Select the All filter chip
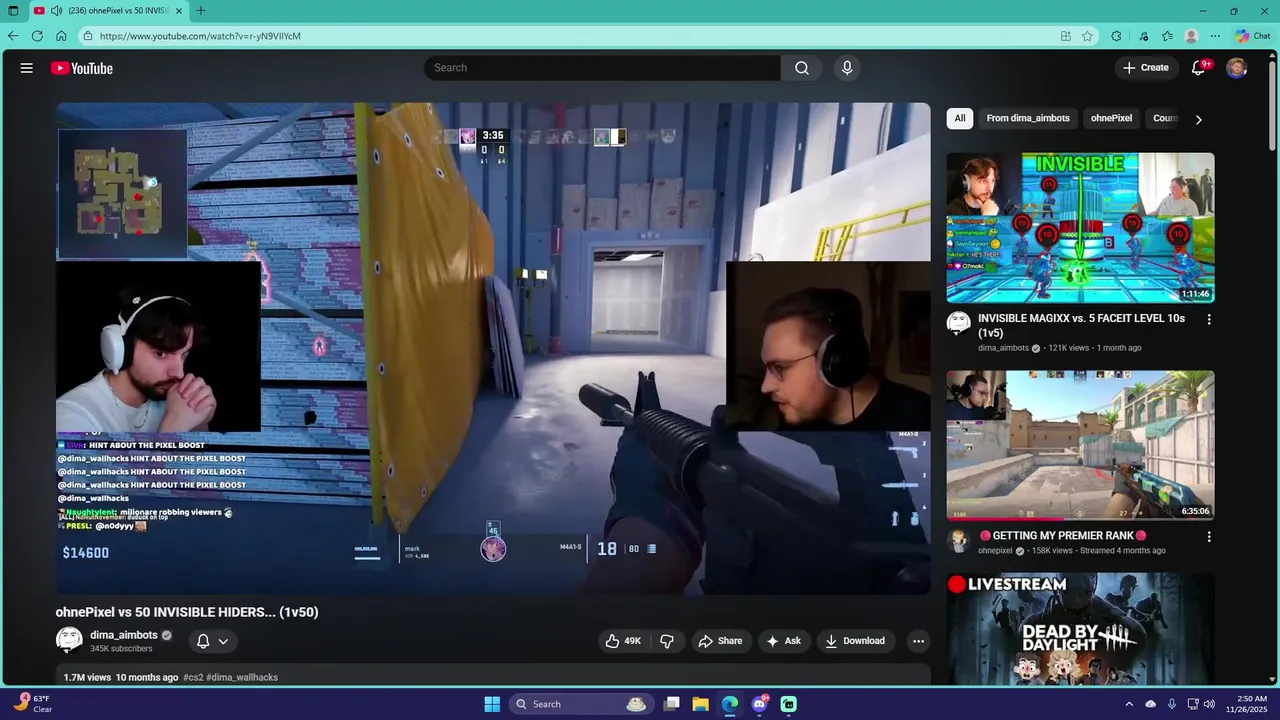This screenshot has height=720, width=1280. [960, 118]
